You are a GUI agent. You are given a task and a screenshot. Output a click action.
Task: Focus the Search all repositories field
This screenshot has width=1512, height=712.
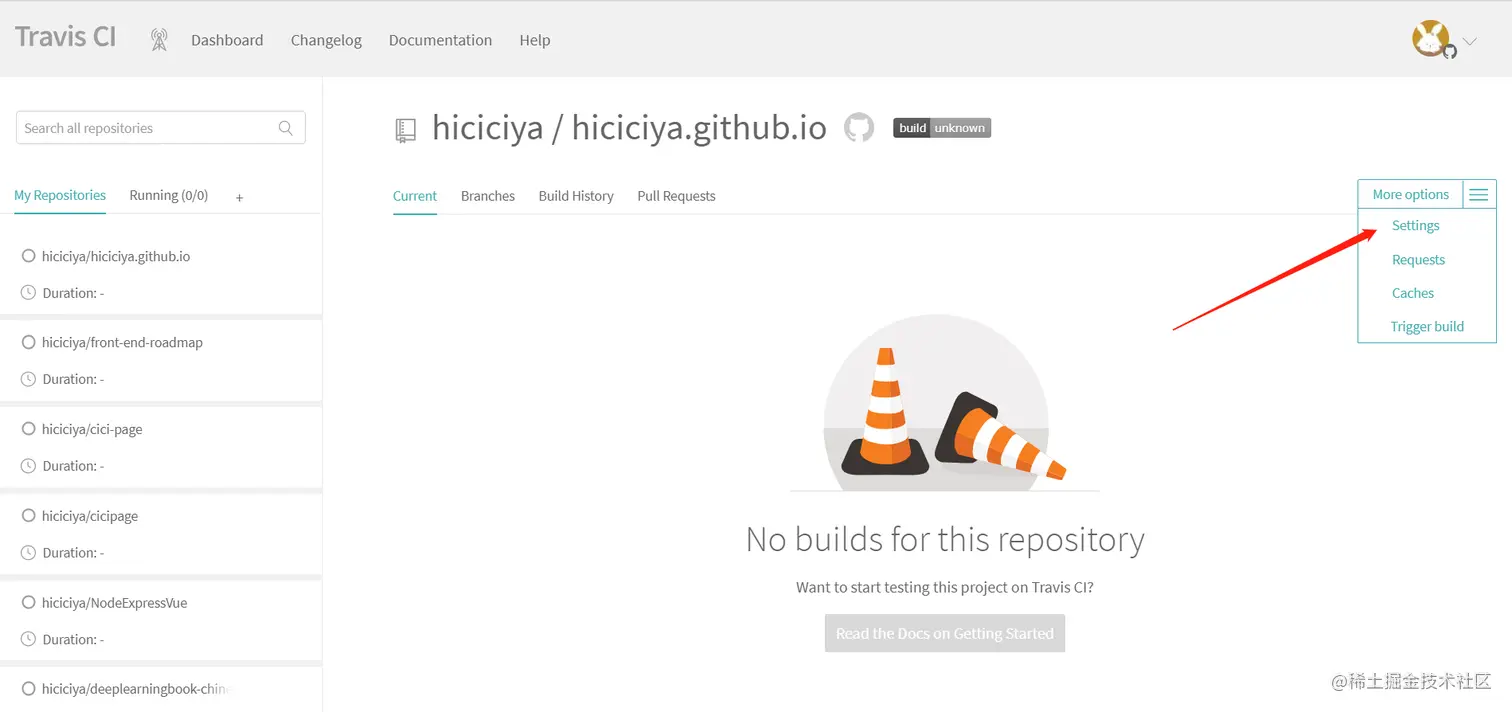(161, 128)
